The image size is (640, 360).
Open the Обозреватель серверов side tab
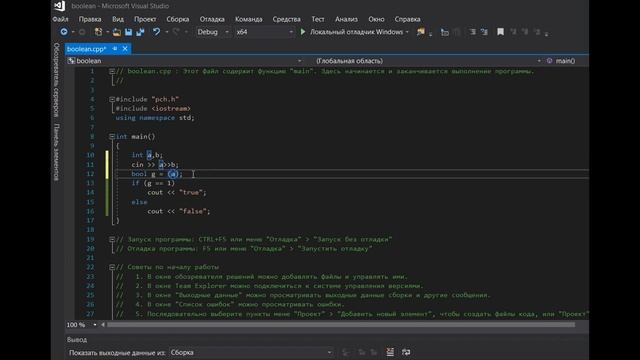57,80
